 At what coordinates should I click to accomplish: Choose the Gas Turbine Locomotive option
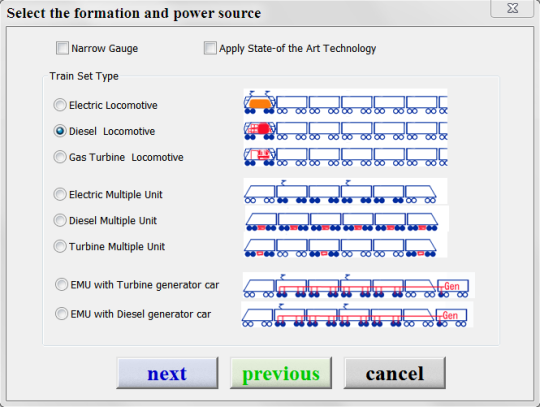pos(60,157)
